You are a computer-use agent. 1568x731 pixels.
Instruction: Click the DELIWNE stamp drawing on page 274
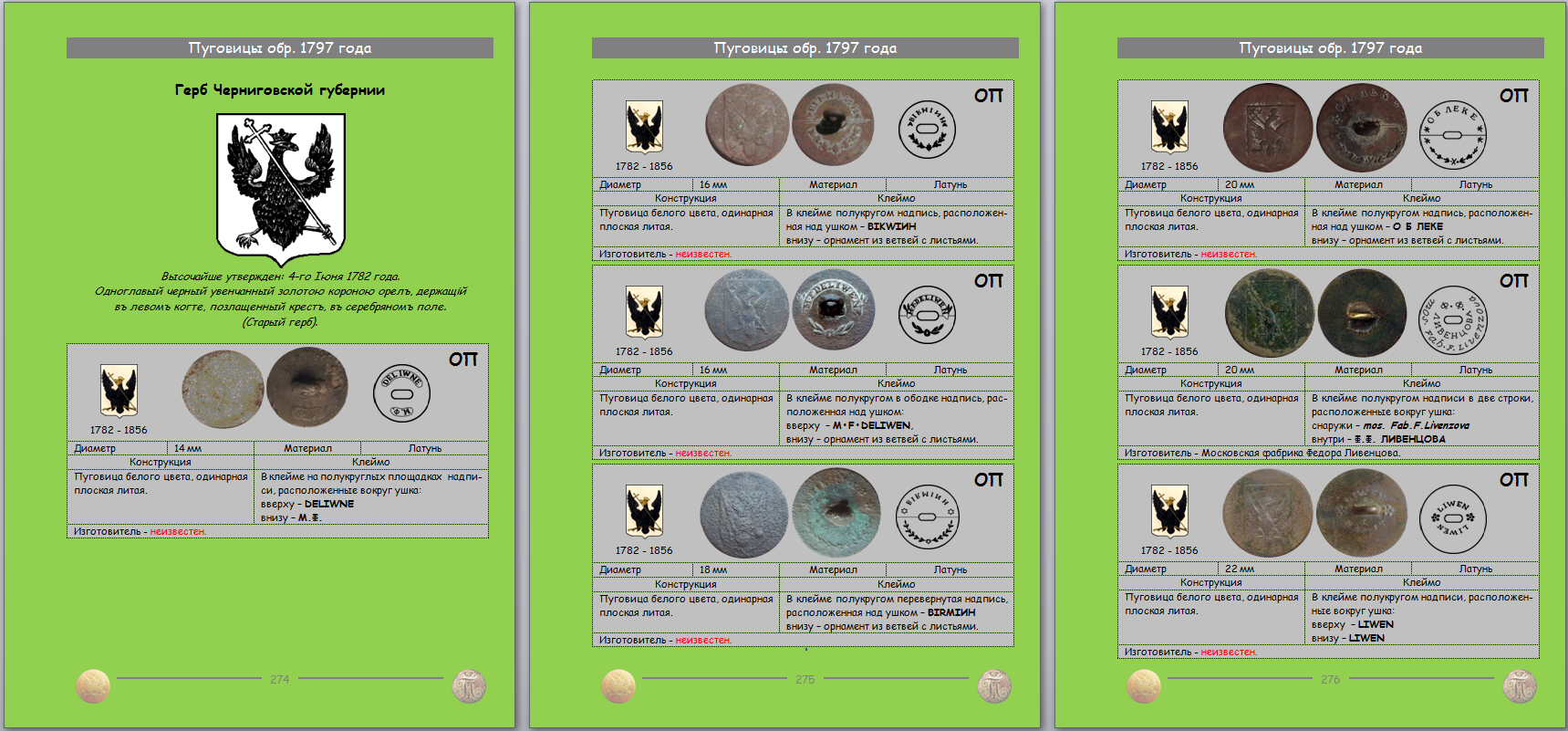tap(400, 393)
